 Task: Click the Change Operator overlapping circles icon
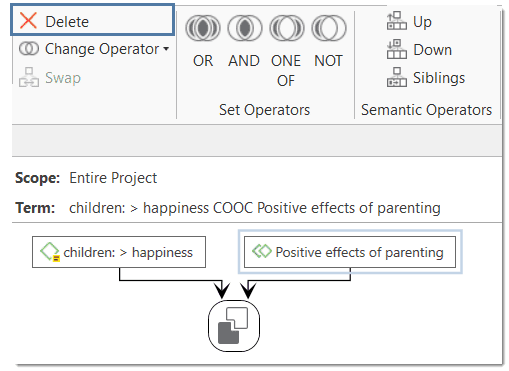pyautogui.click(x=29, y=49)
